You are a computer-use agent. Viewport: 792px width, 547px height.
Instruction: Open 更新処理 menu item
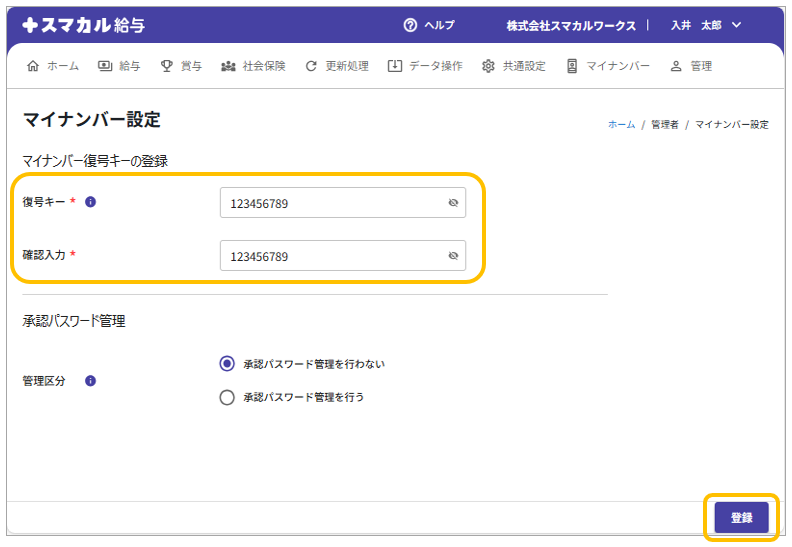pyautogui.click(x=337, y=66)
